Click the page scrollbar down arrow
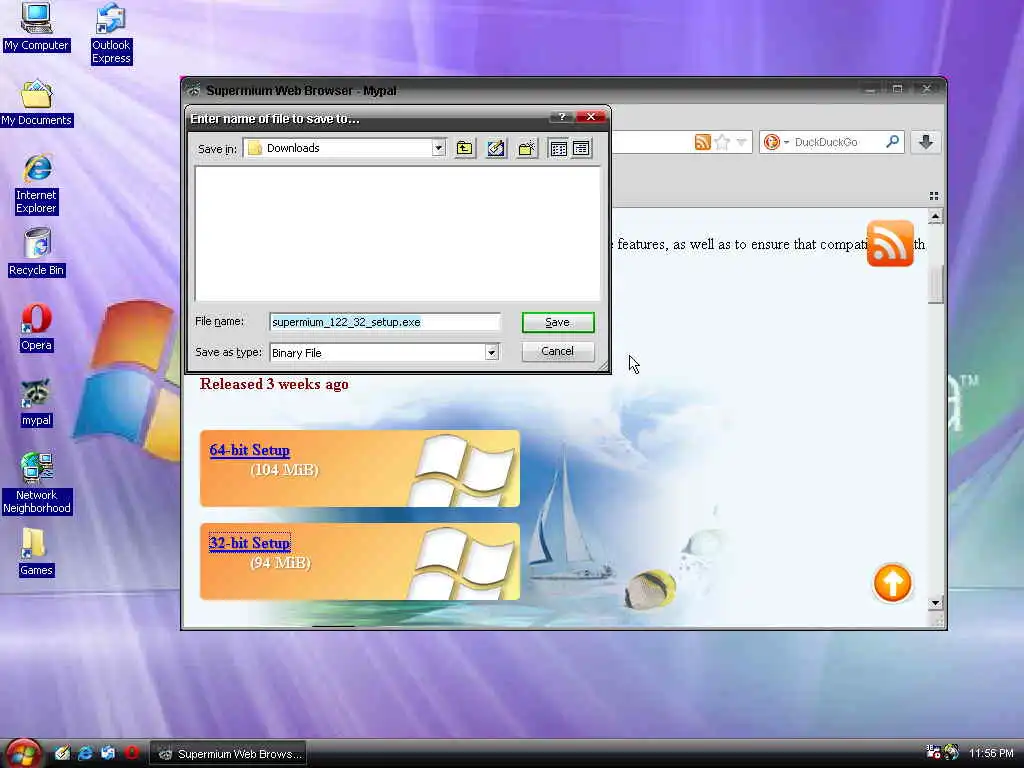Image resolution: width=1024 pixels, height=768 pixels. pos(935,603)
